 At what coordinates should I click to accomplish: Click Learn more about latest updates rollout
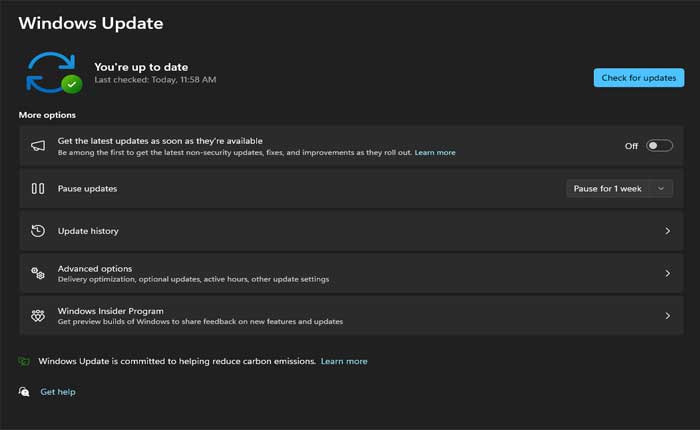pos(435,153)
